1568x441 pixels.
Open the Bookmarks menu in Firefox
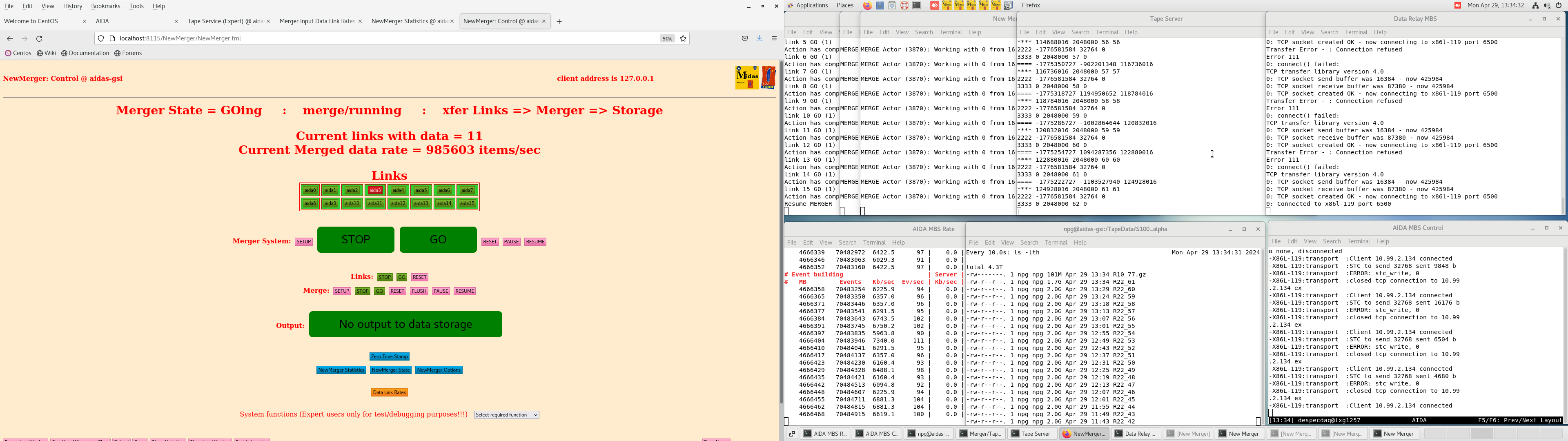coord(105,6)
